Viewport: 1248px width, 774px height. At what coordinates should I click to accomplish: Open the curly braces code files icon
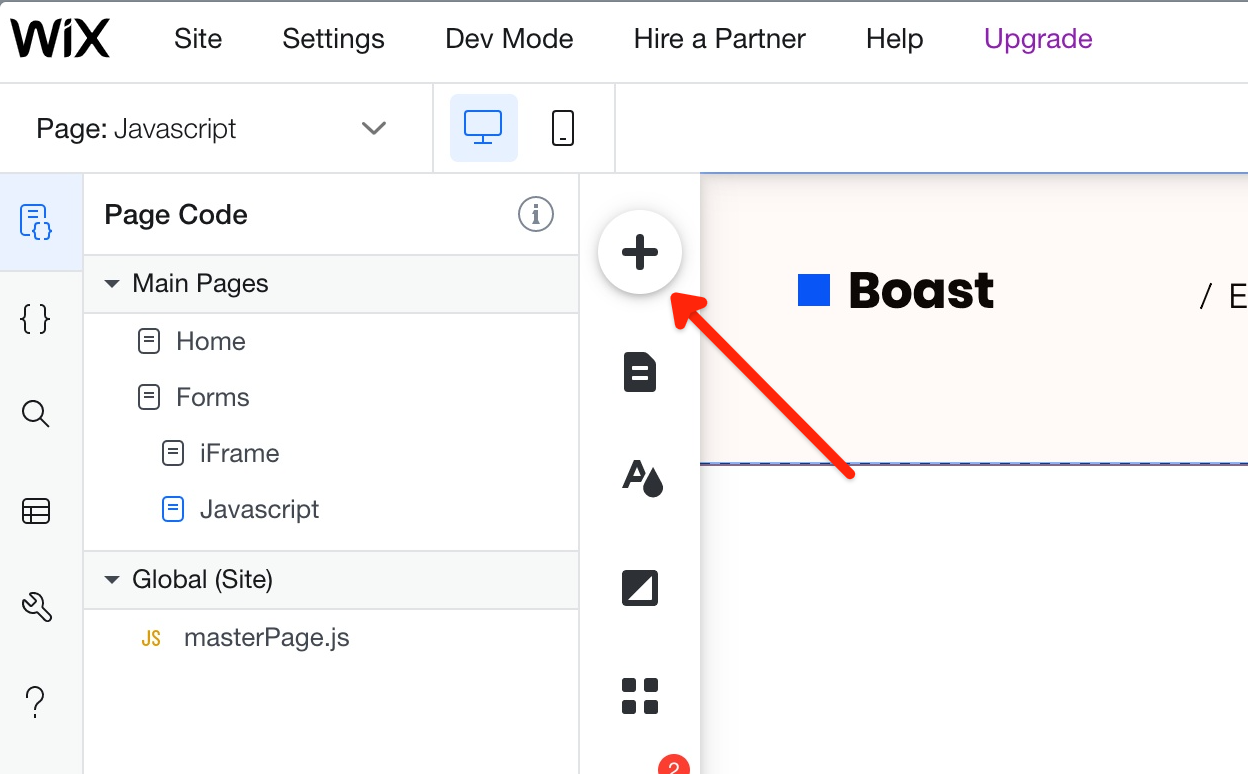click(x=36, y=319)
